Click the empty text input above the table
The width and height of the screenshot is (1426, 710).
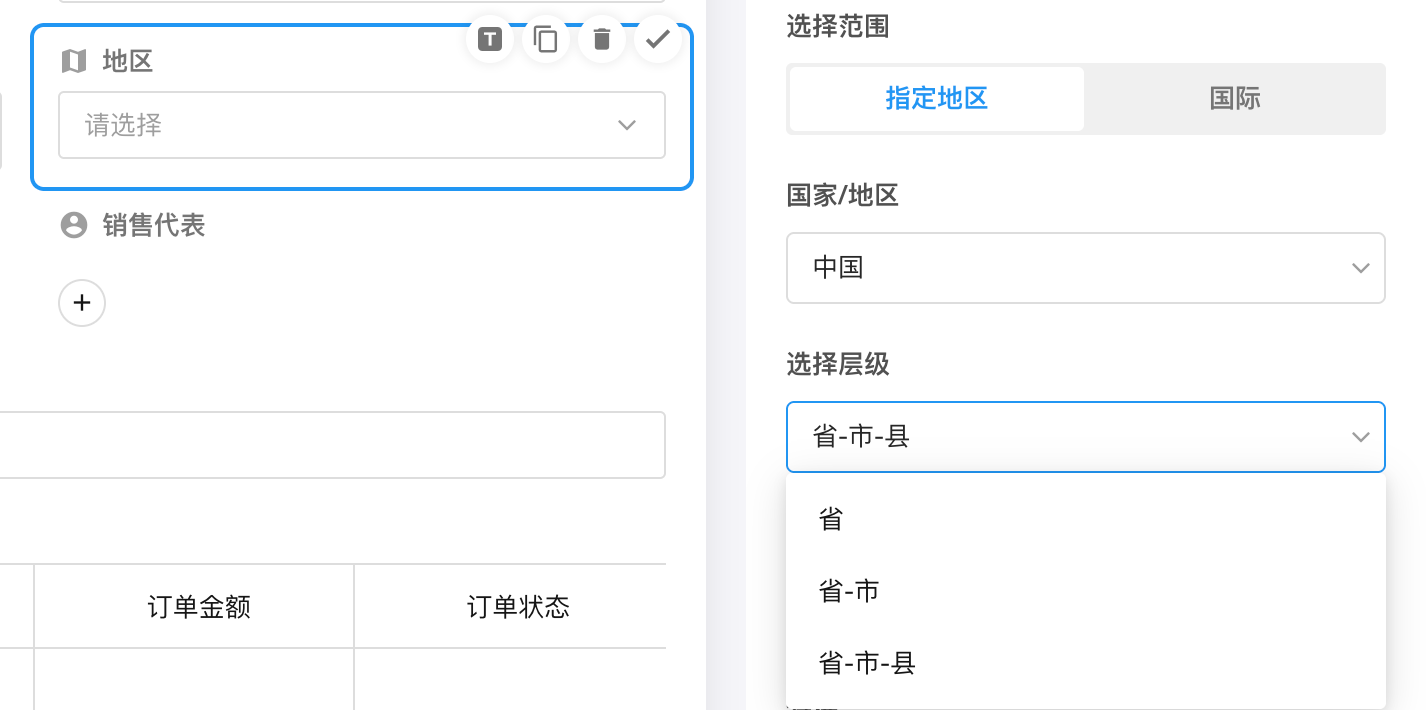[x=330, y=445]
